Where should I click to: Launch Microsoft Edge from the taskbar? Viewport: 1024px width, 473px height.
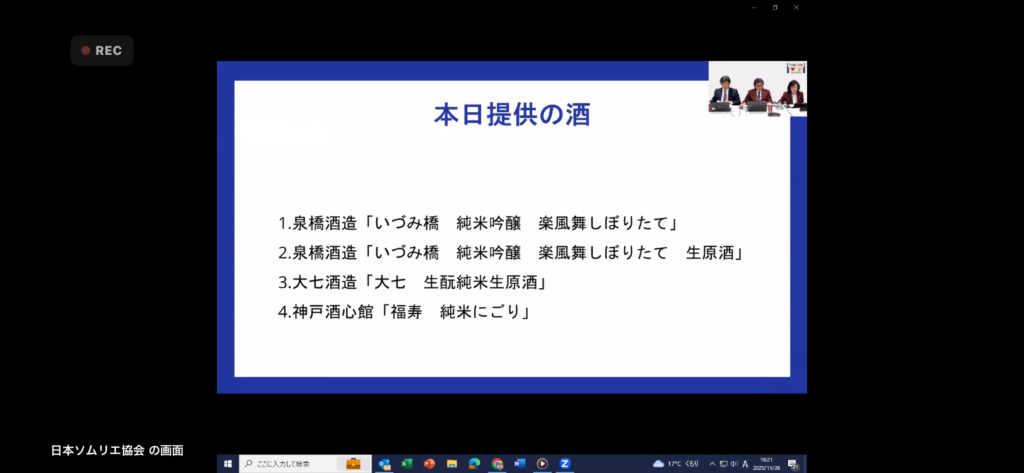(x=475, y=464)
